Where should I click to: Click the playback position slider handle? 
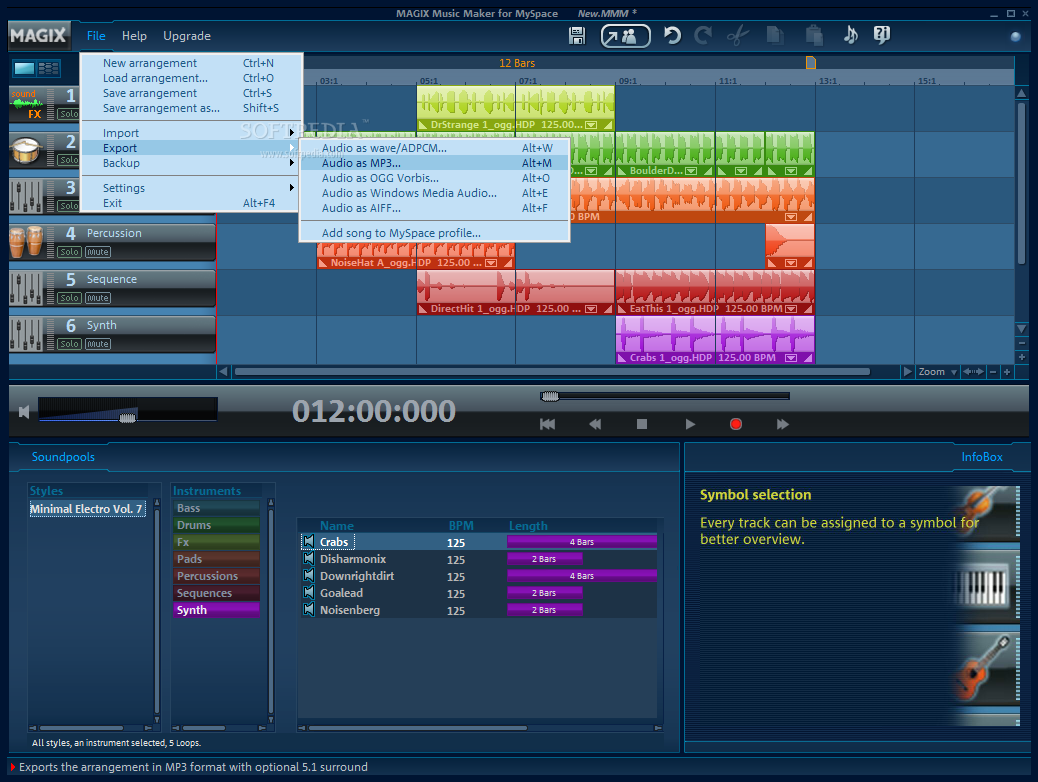coord(549,396)
